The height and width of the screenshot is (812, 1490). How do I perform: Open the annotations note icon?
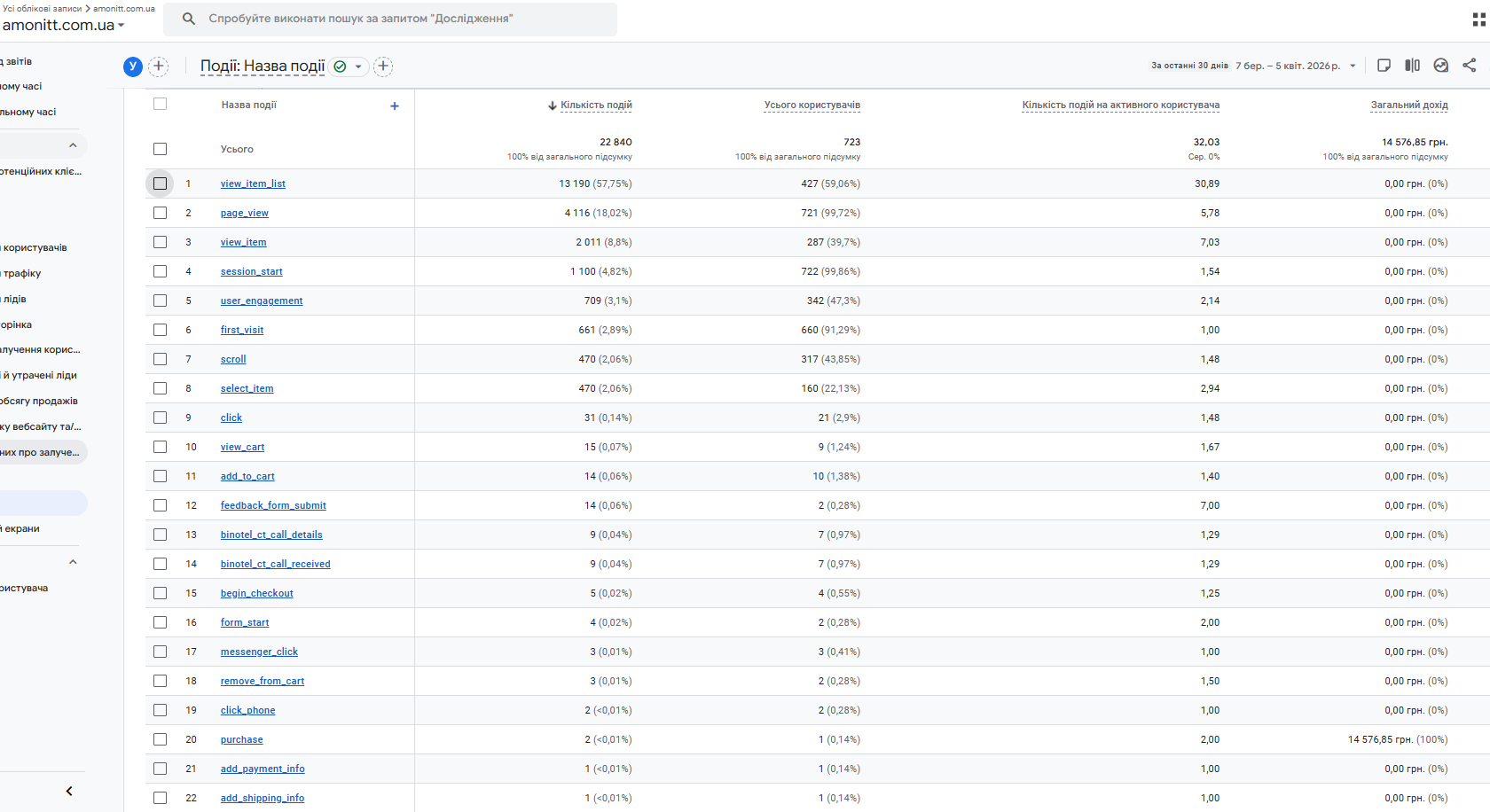(x=1384, y=66)
